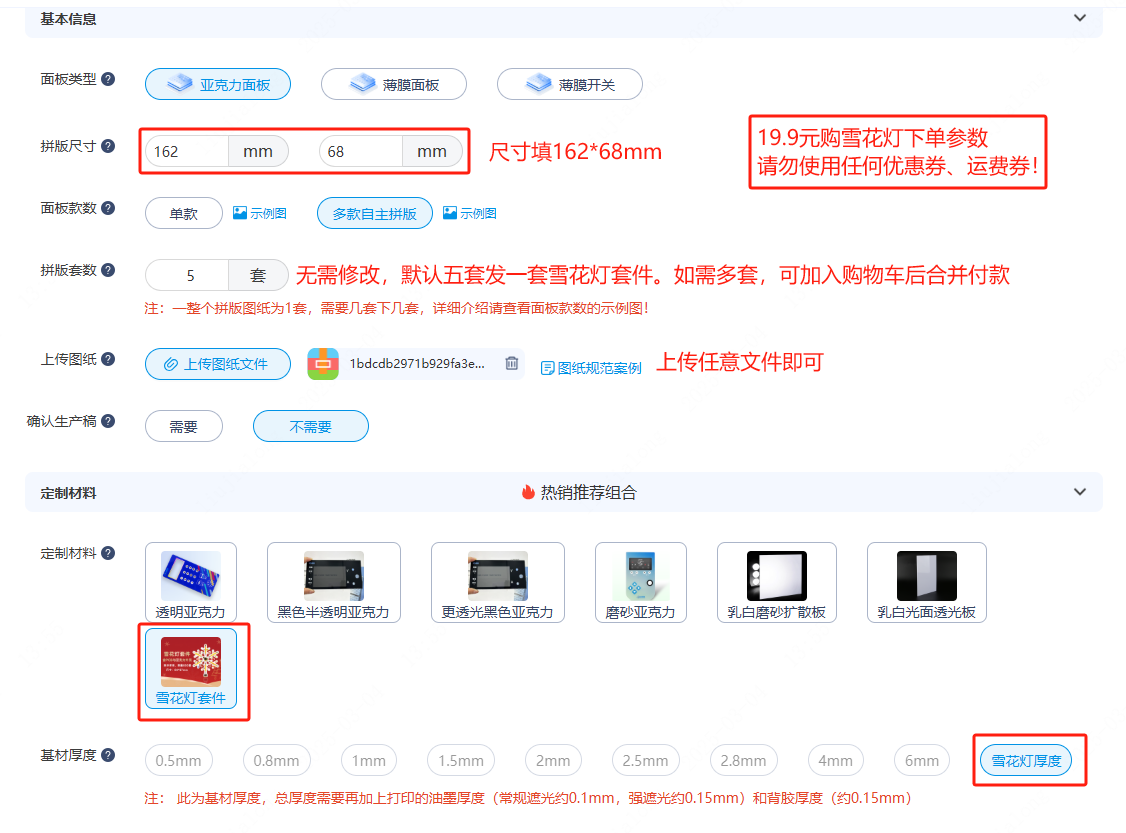Collapse the 基本信息 section

1079,18
